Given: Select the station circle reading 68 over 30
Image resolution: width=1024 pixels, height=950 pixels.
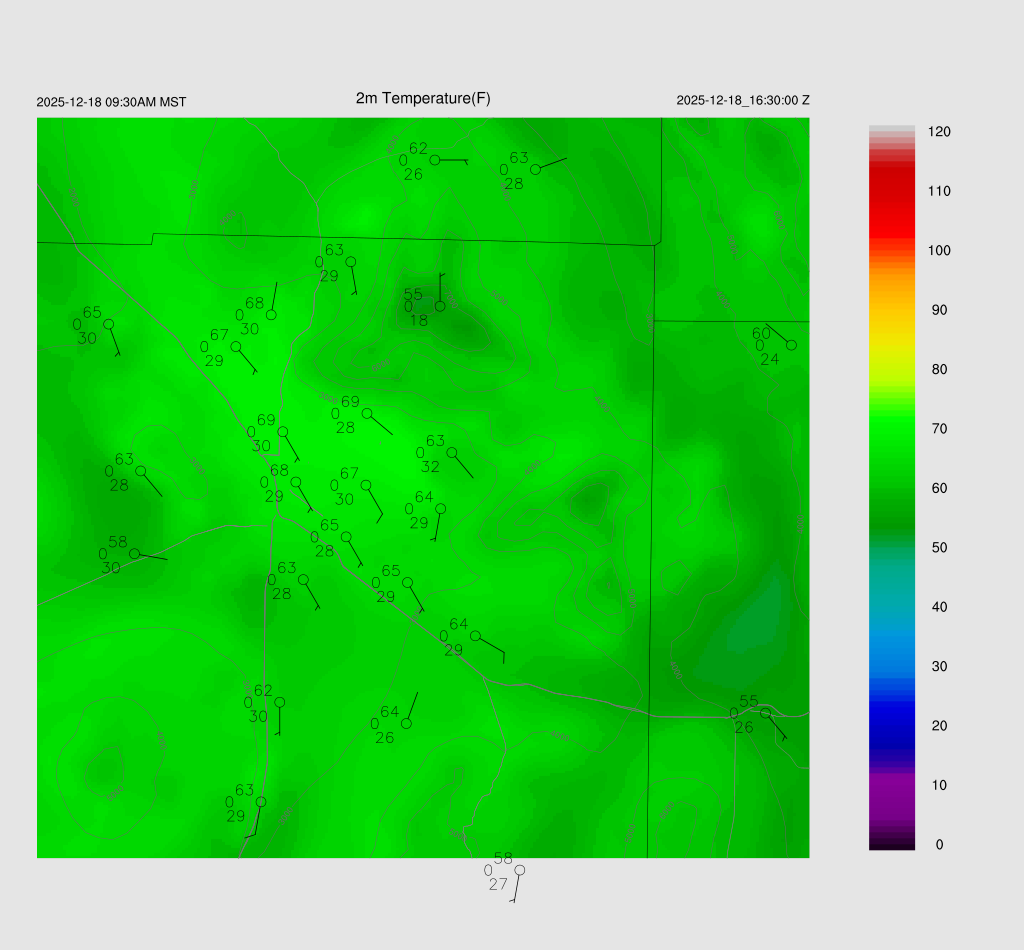Looking at the screenshot, I should point(271,315).
